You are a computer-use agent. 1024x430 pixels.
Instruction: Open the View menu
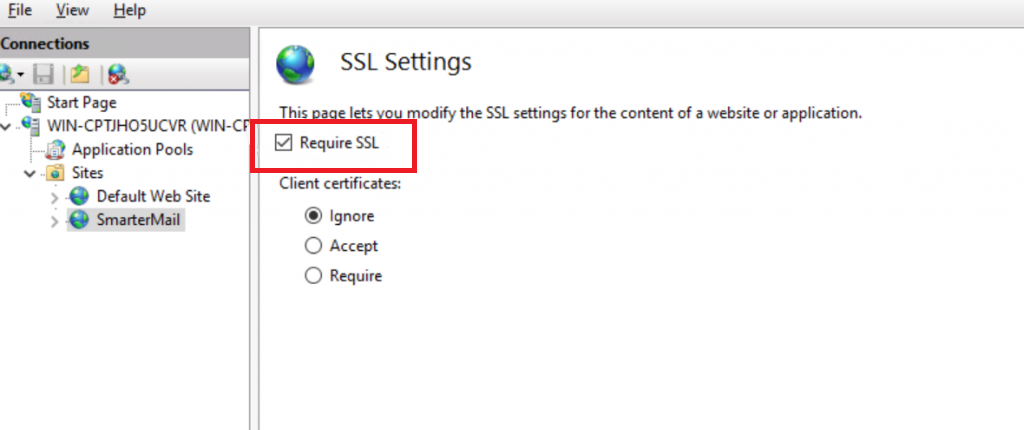pos(72,10)
